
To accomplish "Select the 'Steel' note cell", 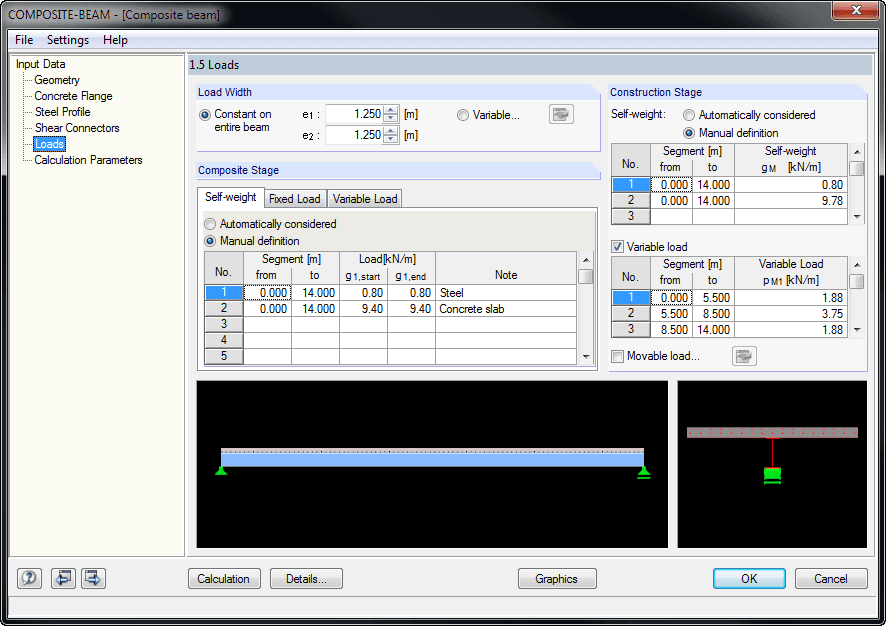I will point(506,293).
